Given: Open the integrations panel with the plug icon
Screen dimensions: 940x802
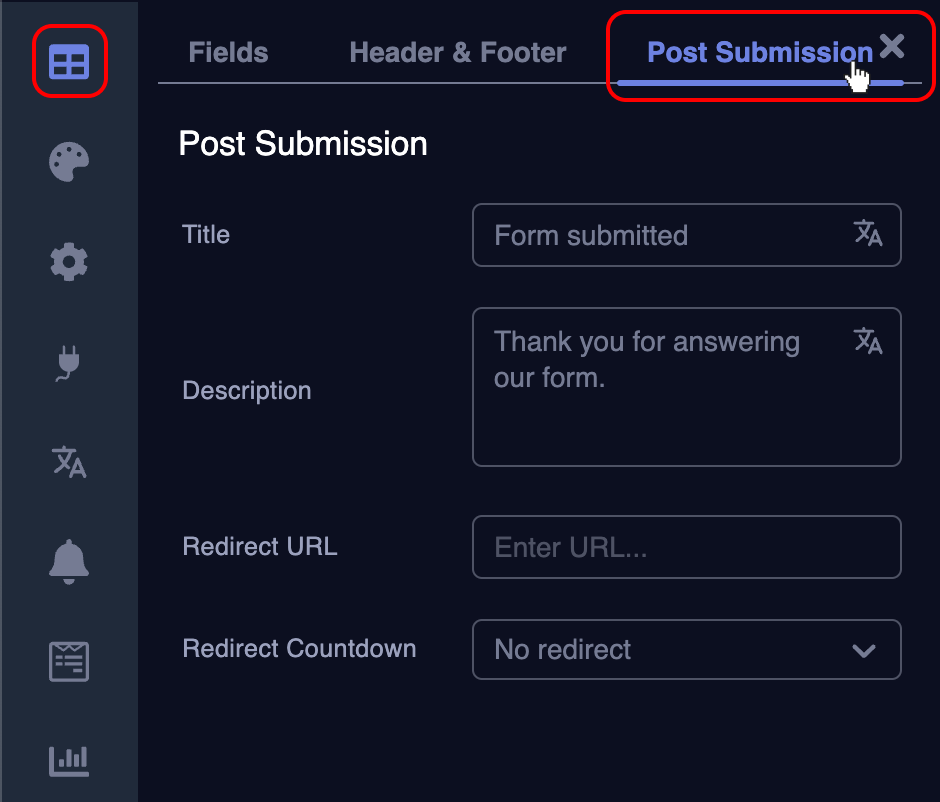Looking at the screenshot, I should click(68, 362).
